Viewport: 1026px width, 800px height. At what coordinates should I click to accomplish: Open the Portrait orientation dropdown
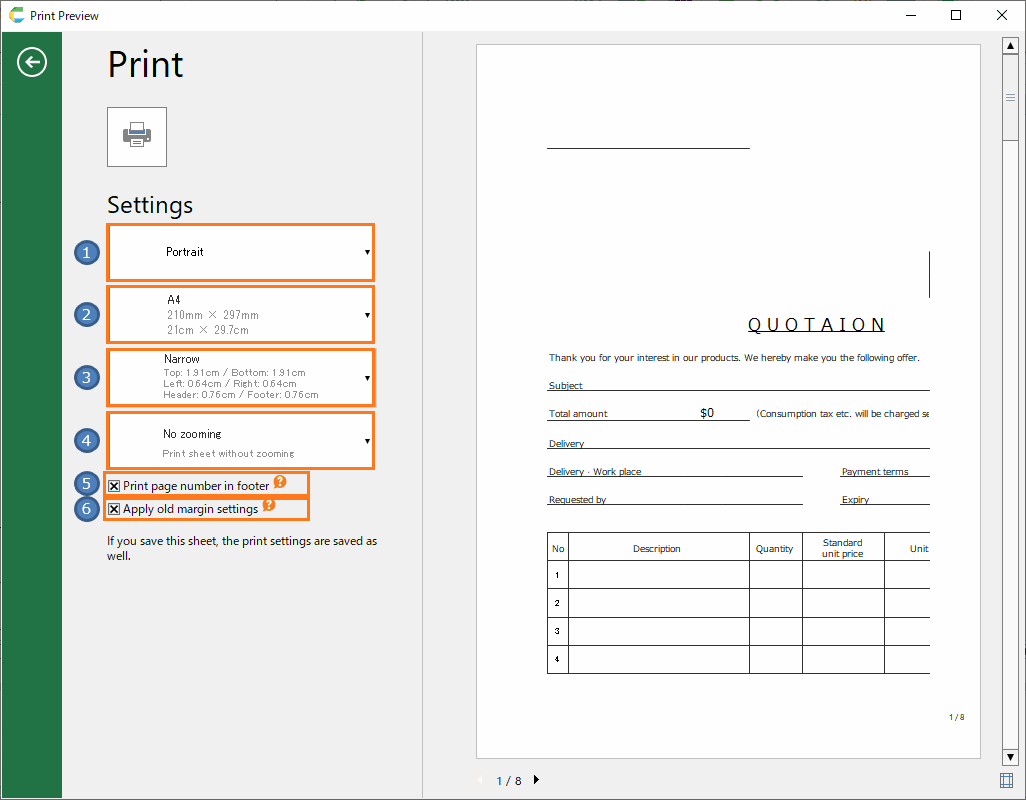click(240, 252)
